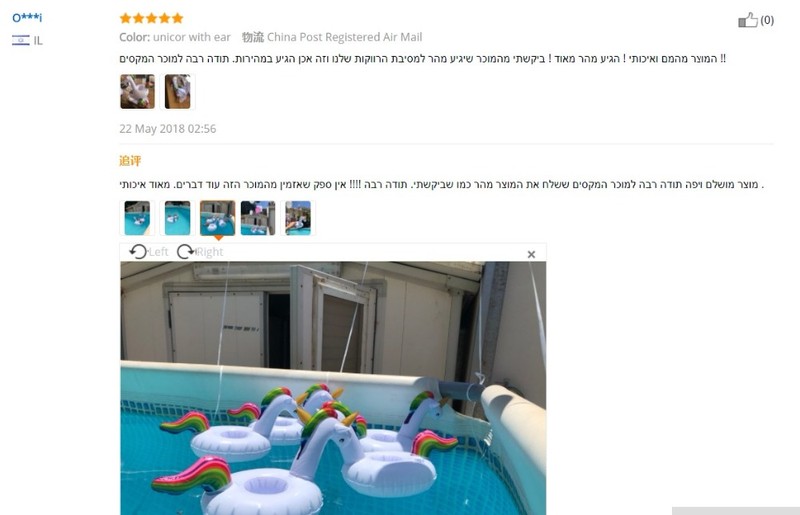
Task: Open the first photo thumbnail of the 22 May review
Action: point(137,91)
